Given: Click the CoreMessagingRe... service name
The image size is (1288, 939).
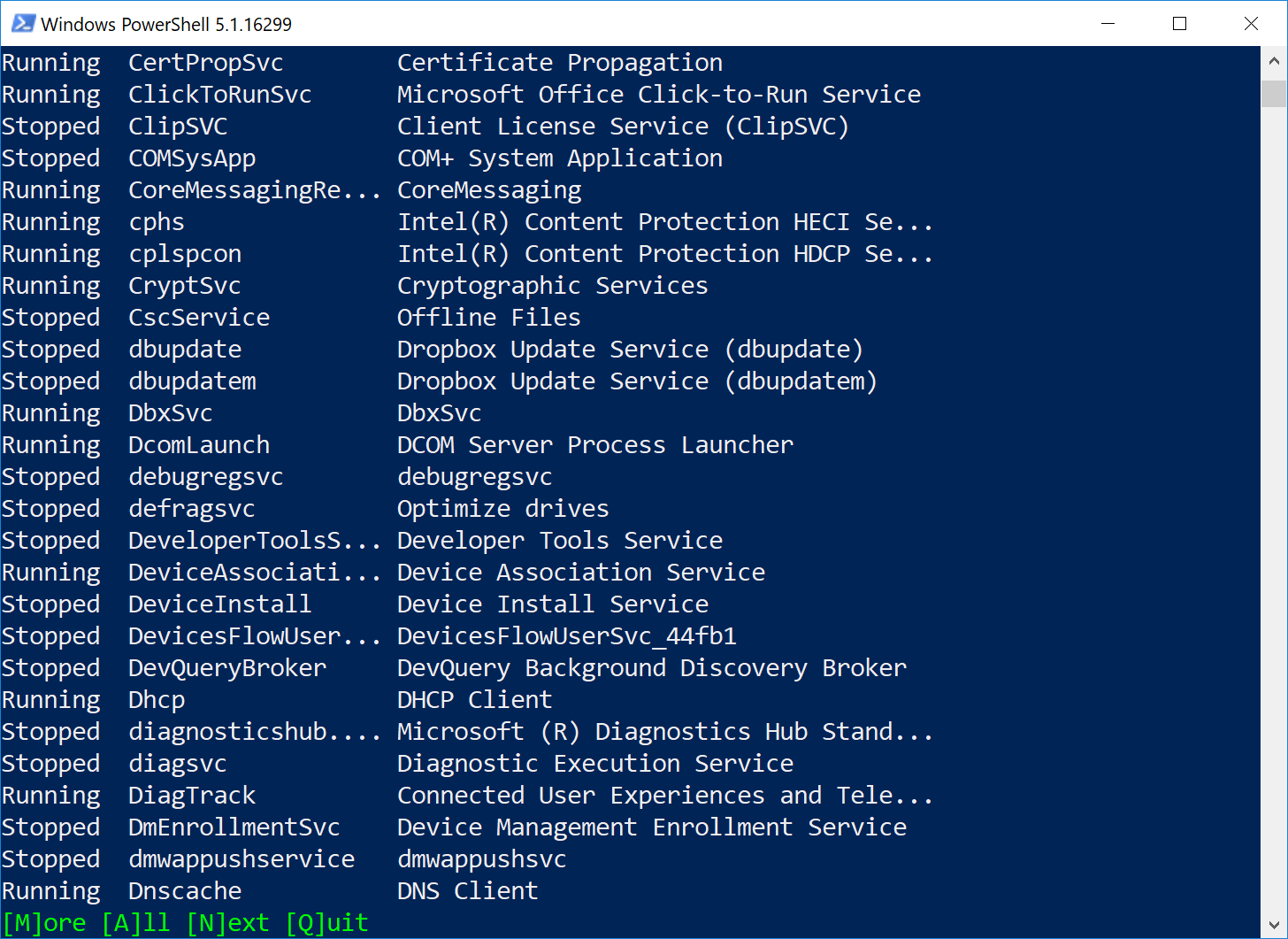Looking at the screenshot, I should pyautogui.click(x=256, y=190).
